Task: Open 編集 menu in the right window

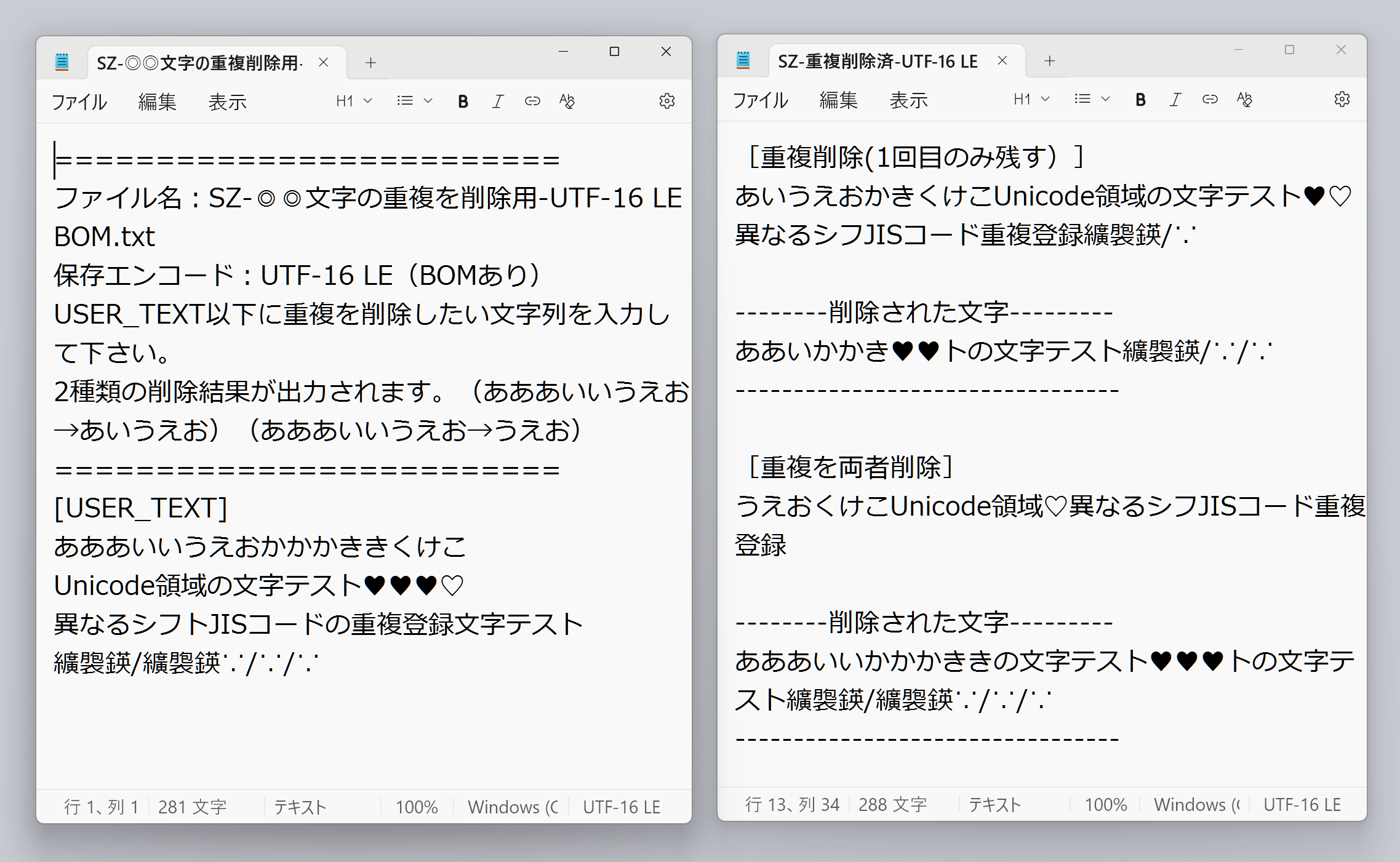Action: 838,100
